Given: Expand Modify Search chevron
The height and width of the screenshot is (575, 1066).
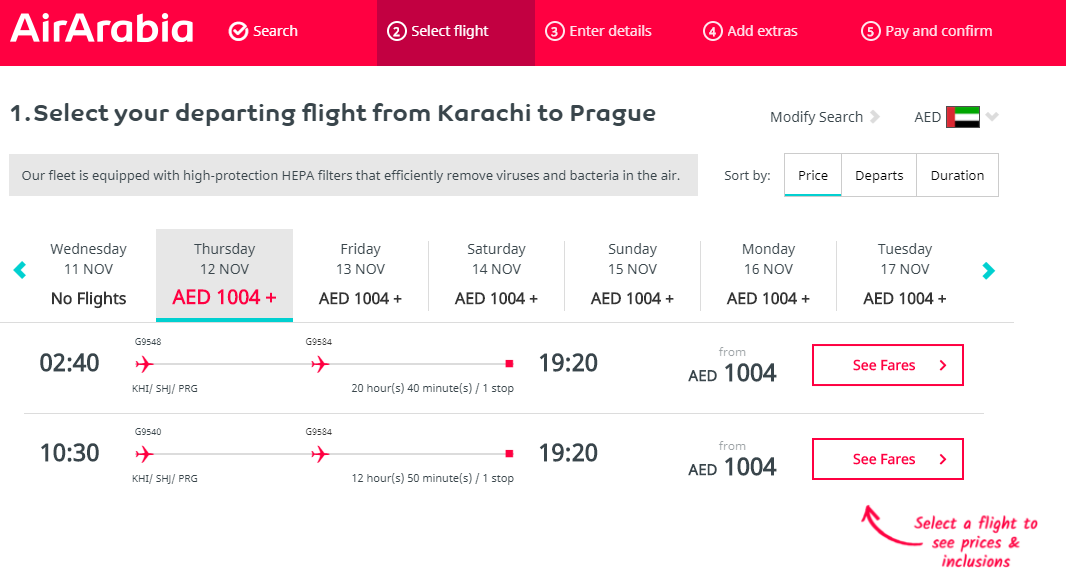Looking at the screenshot, I should [875, 117].
